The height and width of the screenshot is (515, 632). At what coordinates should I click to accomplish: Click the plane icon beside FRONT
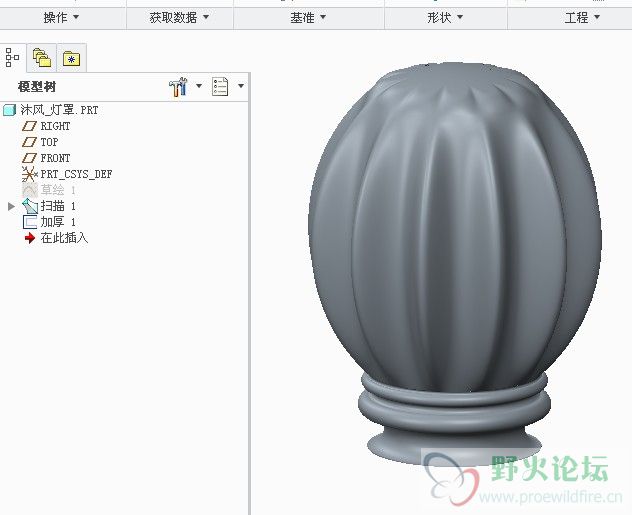[29, 158]
